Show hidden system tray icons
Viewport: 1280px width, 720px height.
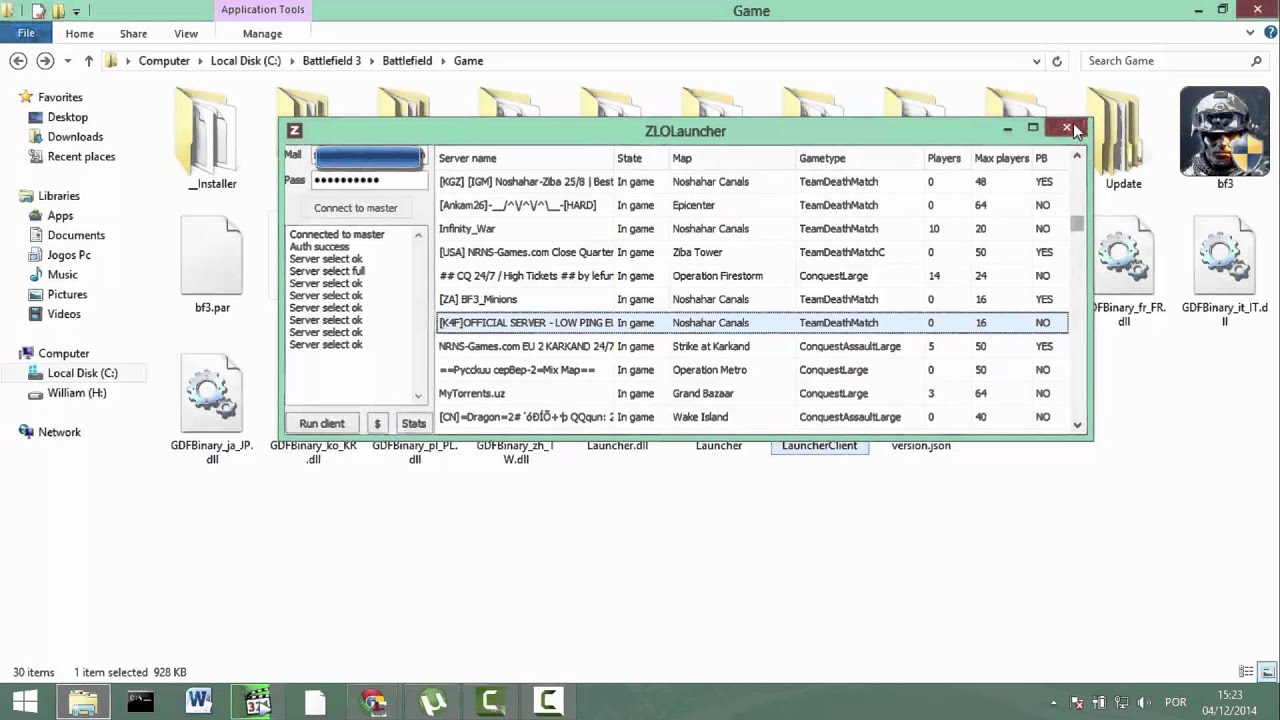pyautogui.click(x=1053, y=703)
